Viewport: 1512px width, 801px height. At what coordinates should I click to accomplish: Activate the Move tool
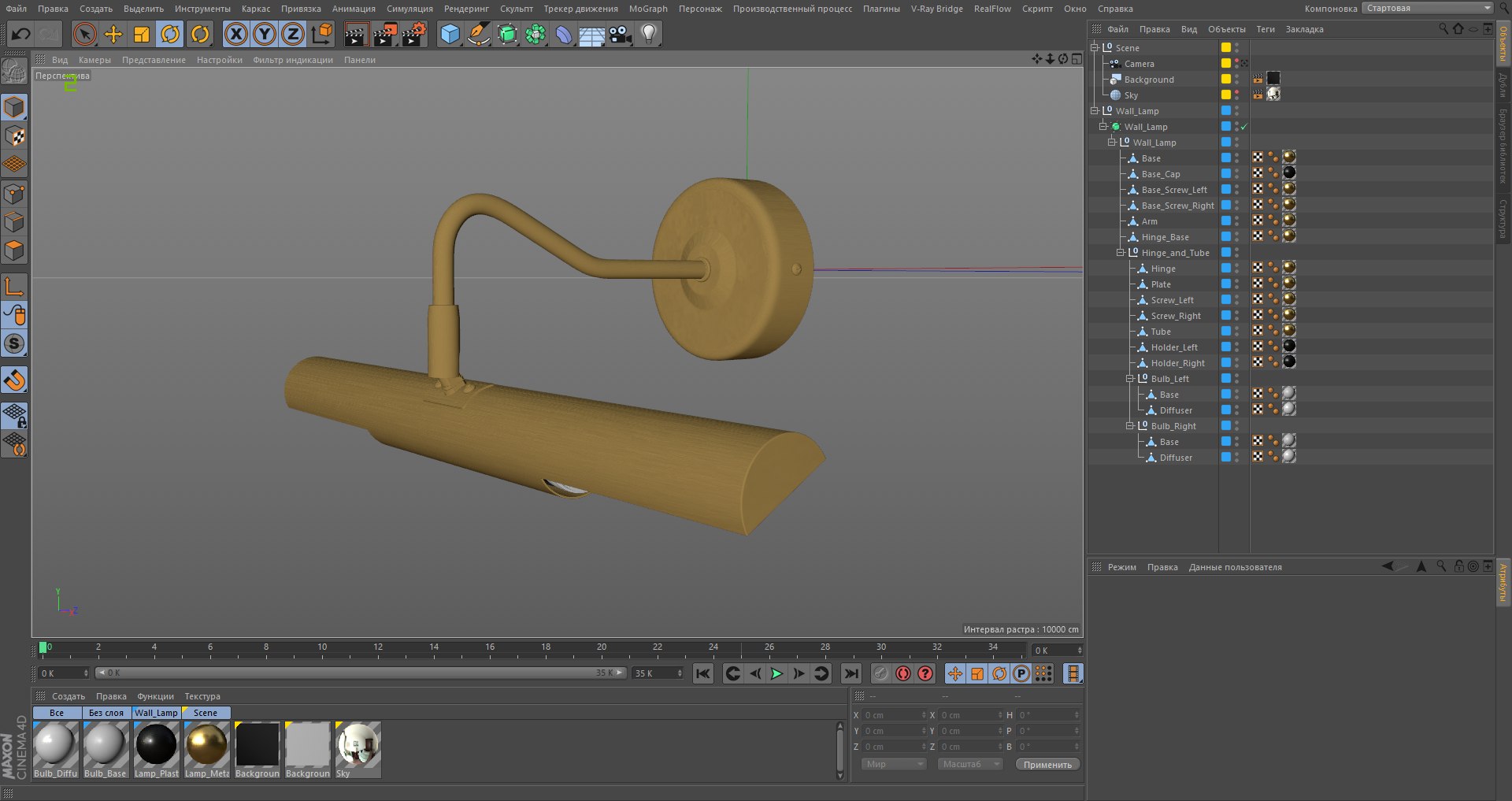coord(113,34)
